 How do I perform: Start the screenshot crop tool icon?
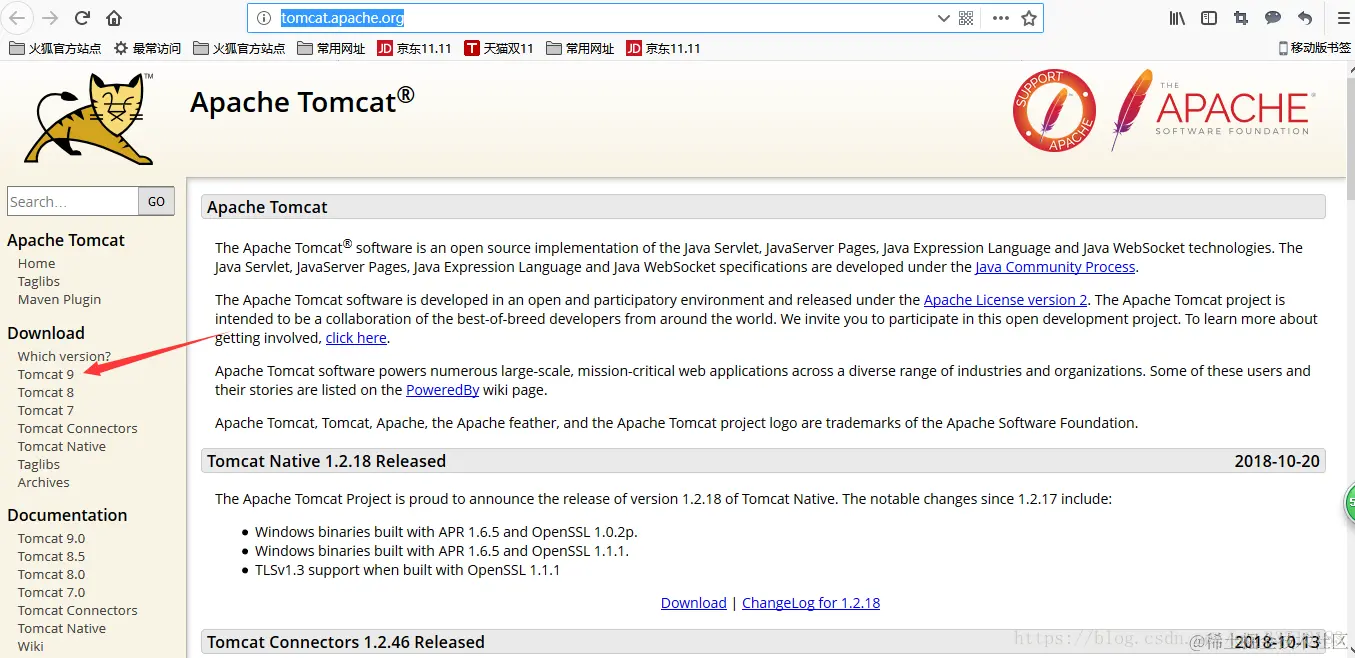(1241, 18)
